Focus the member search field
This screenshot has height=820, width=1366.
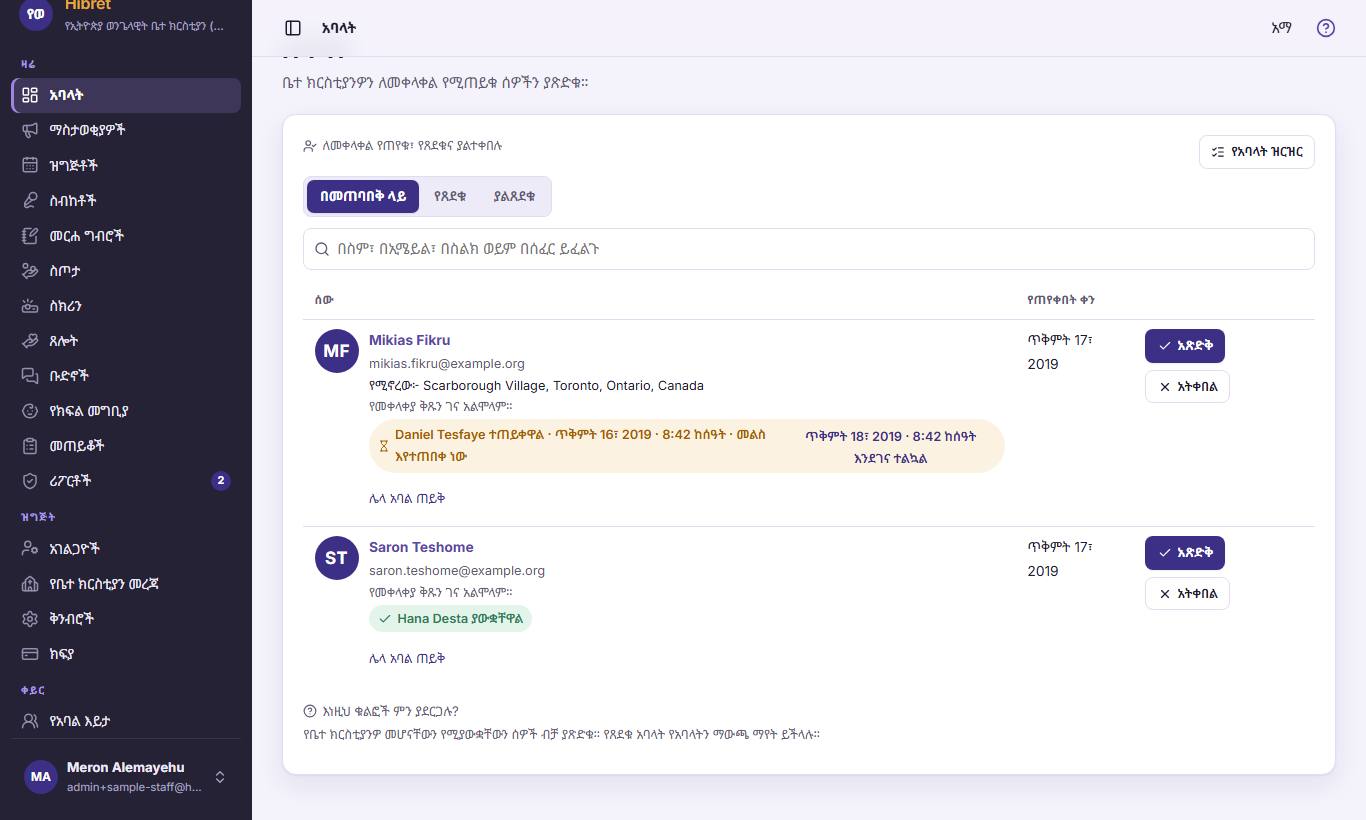[808, 249]
